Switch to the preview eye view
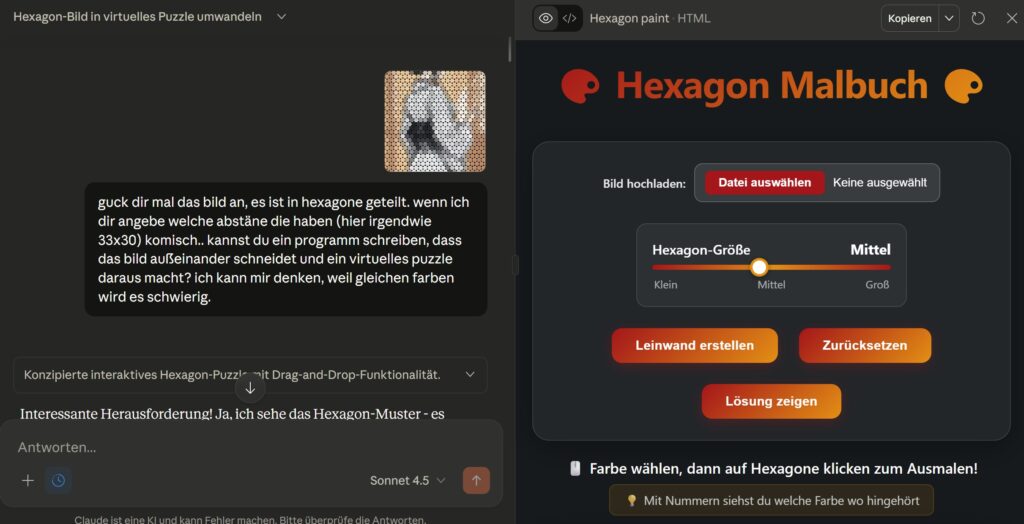1024x524 pixels. click(546, 18)
